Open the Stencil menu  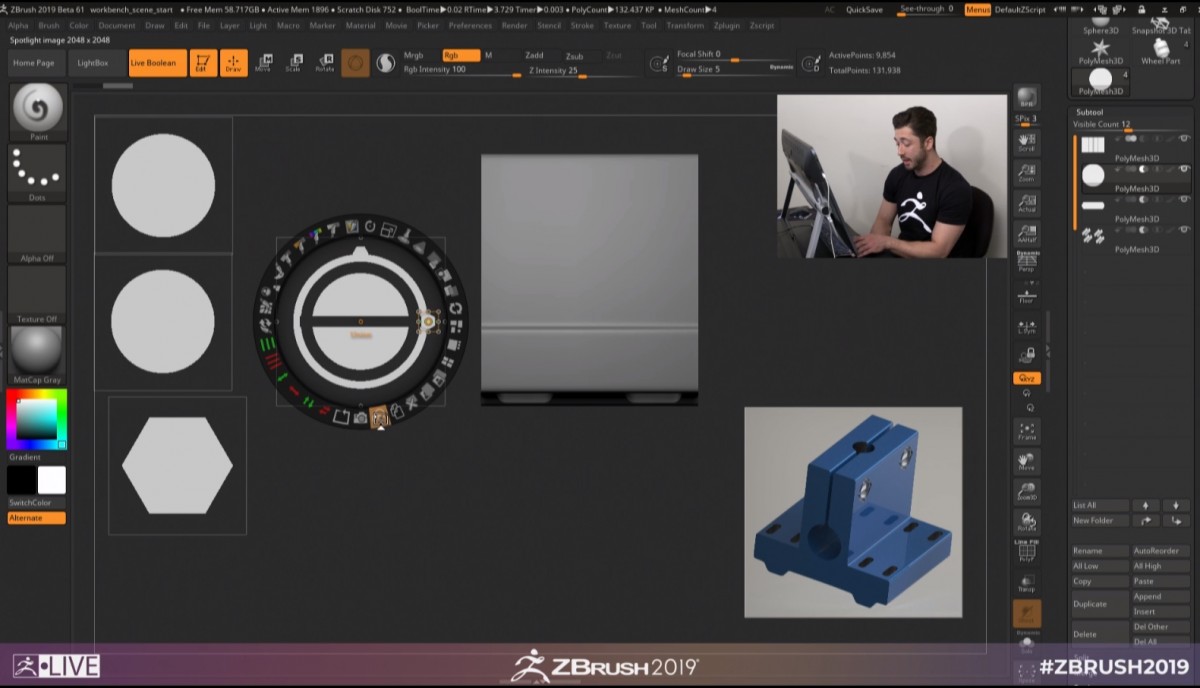pos(549,25)
